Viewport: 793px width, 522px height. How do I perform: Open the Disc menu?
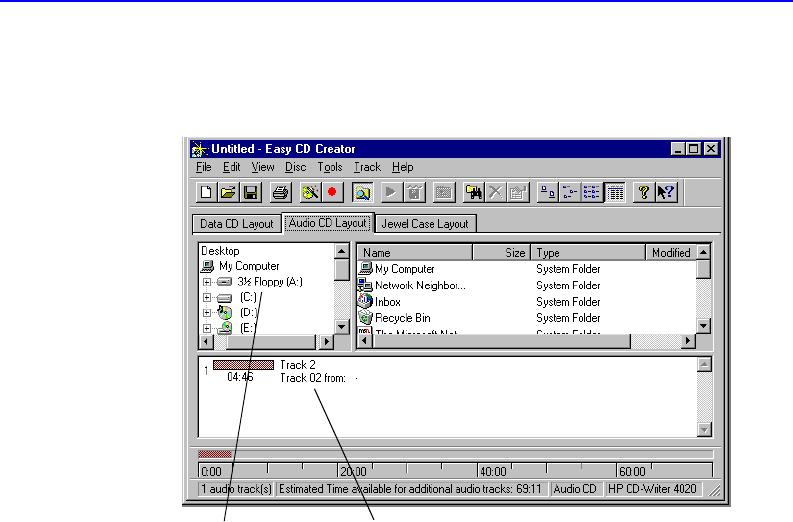point(295,167)
